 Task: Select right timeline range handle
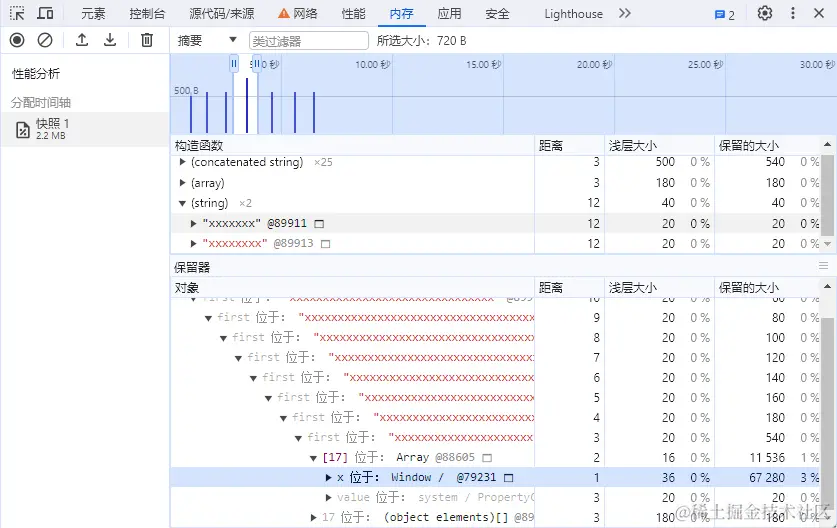[x=257, y=64]
